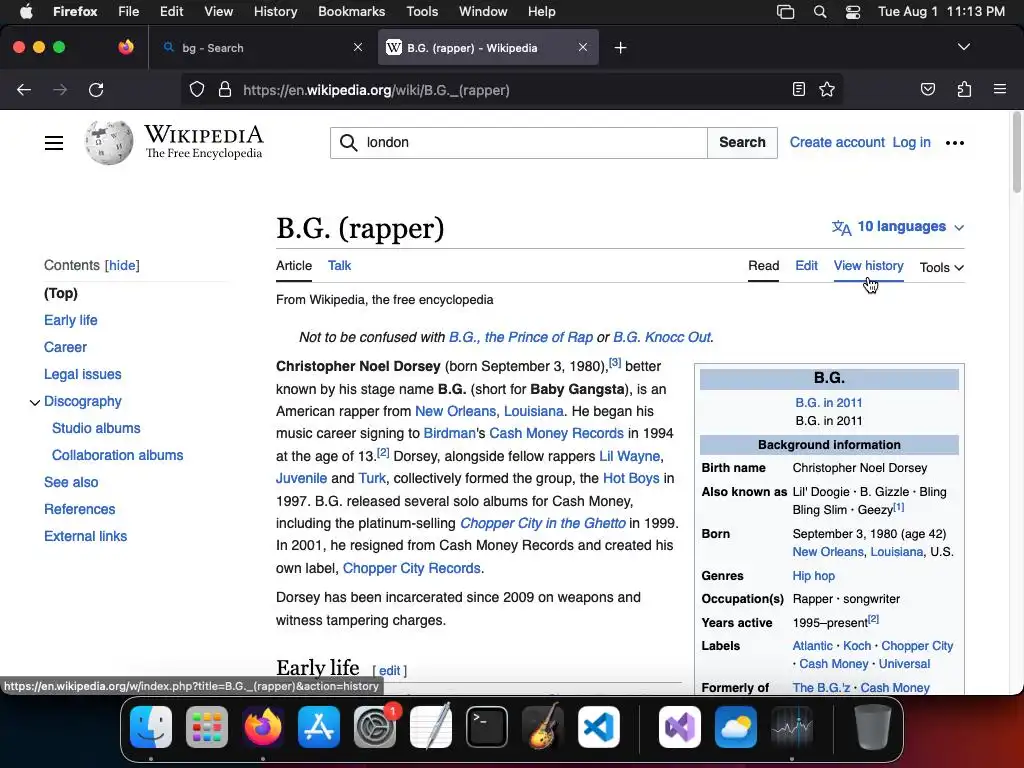
Task: Click the Create account link
Action: pos(837,142)
